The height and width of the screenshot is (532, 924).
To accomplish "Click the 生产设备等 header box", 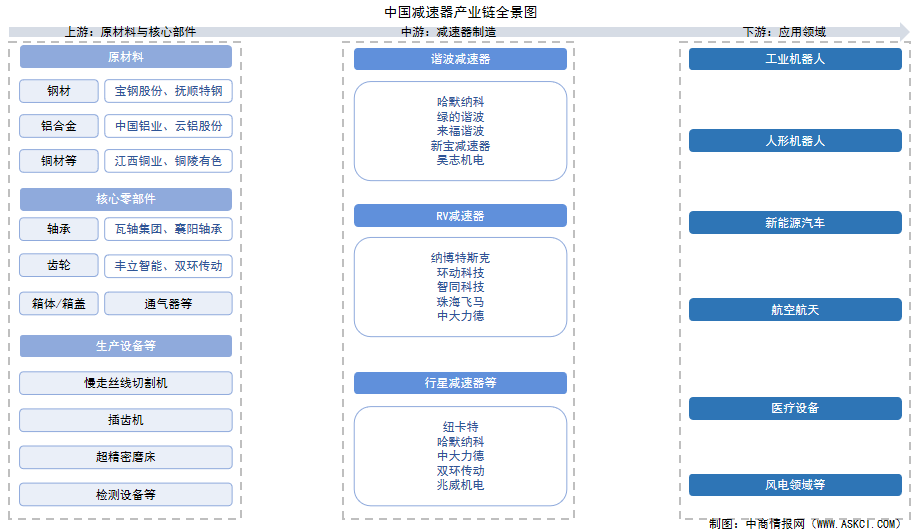I will 126,346.
